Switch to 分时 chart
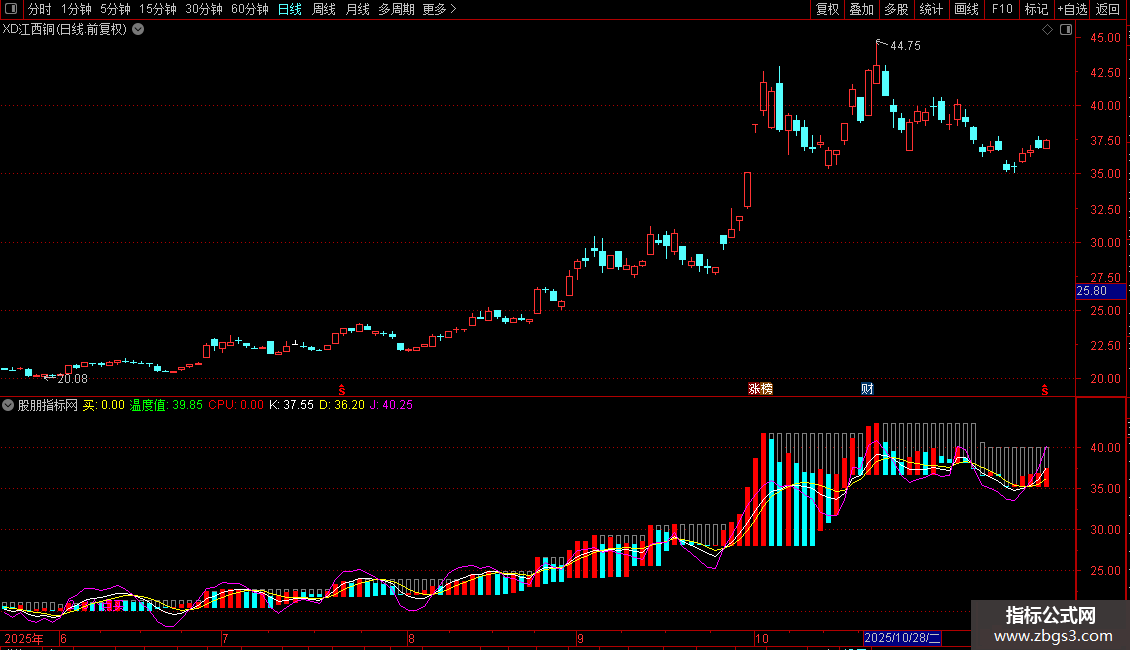 tap(40, 9)
